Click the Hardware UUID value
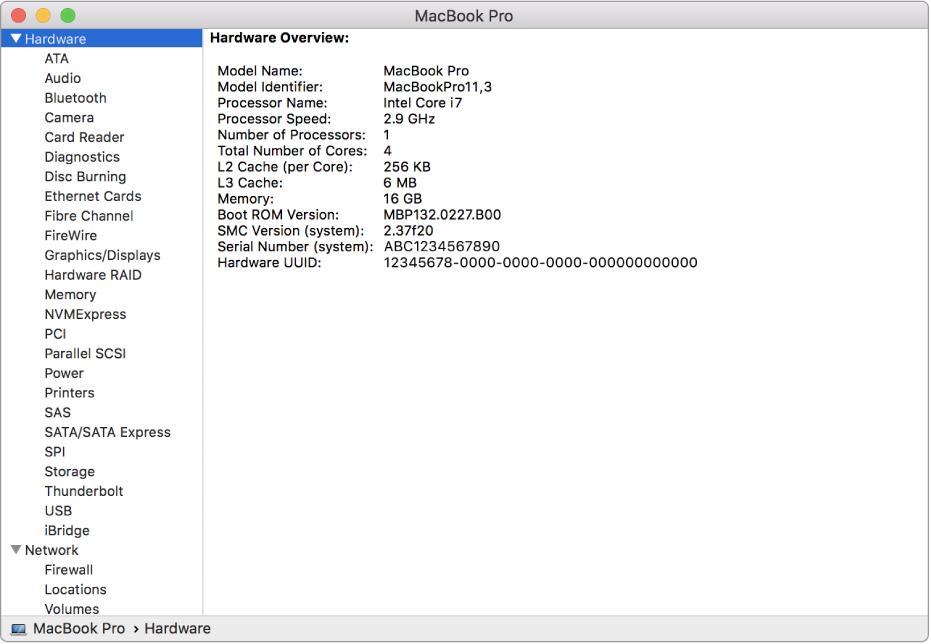Screen dimensions: 931x644 (x=540, y=262)
